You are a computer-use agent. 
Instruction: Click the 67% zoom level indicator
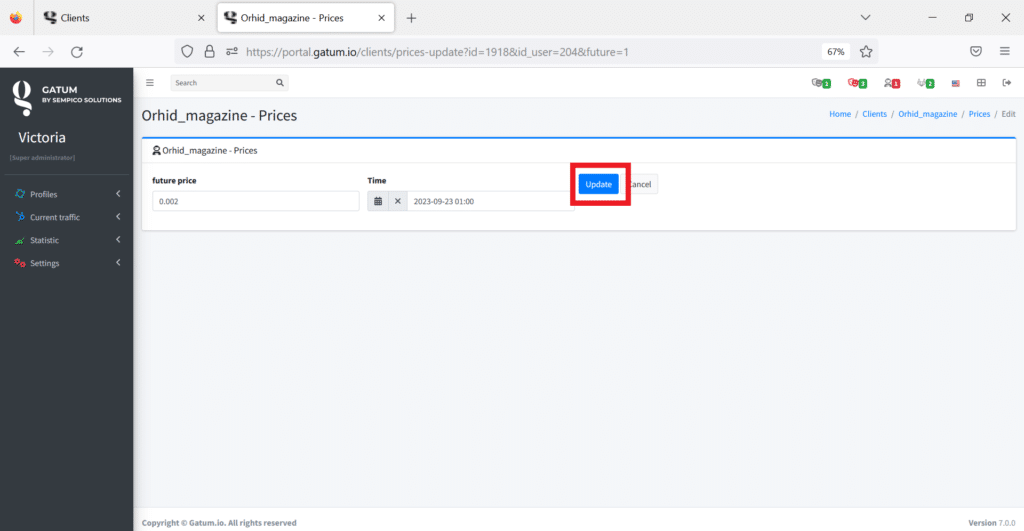point(835,52)
